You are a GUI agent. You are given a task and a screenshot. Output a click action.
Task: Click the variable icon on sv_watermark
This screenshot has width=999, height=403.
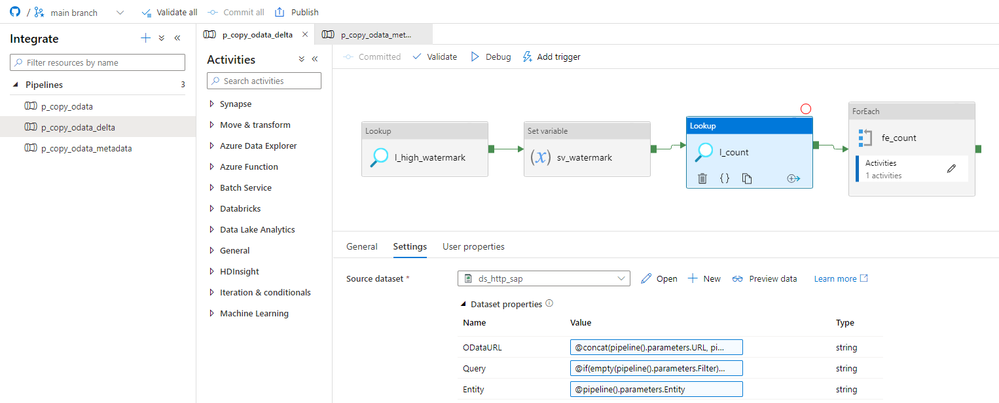pyautogui.click(x=540, y=157)
